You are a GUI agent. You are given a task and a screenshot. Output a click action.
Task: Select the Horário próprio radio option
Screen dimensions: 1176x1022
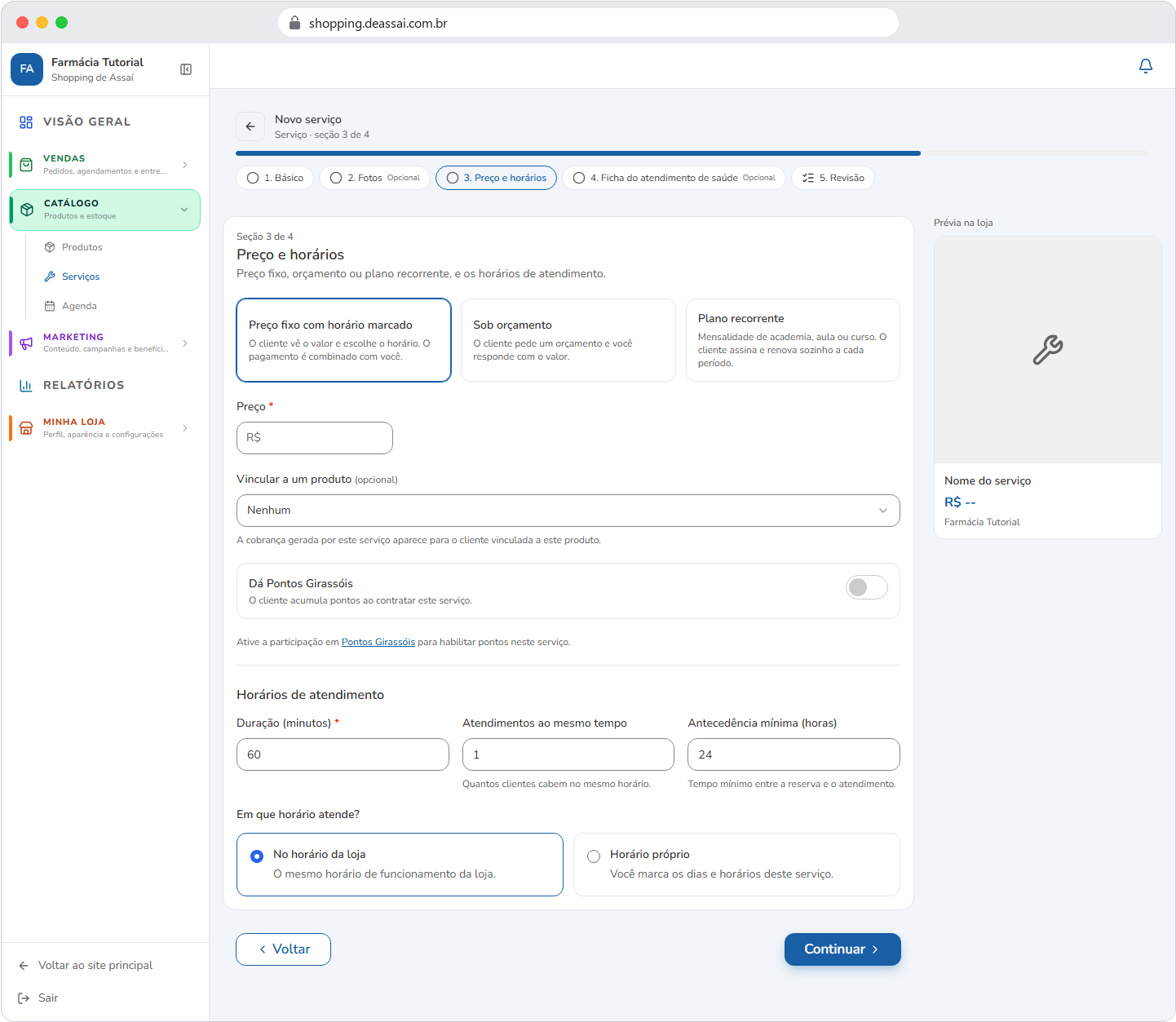click(x=594, y=856)
